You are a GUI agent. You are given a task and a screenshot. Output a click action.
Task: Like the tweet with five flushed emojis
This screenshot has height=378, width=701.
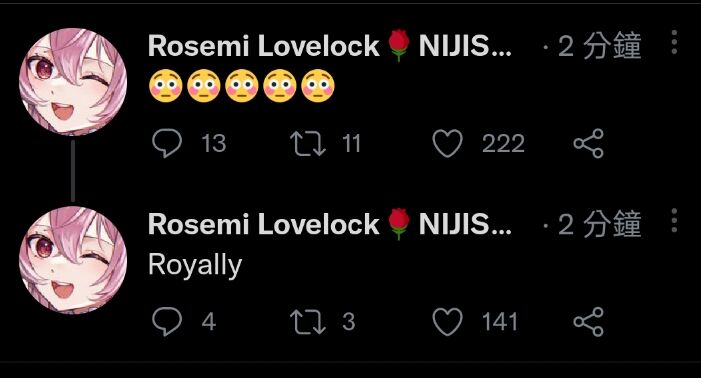447,143
